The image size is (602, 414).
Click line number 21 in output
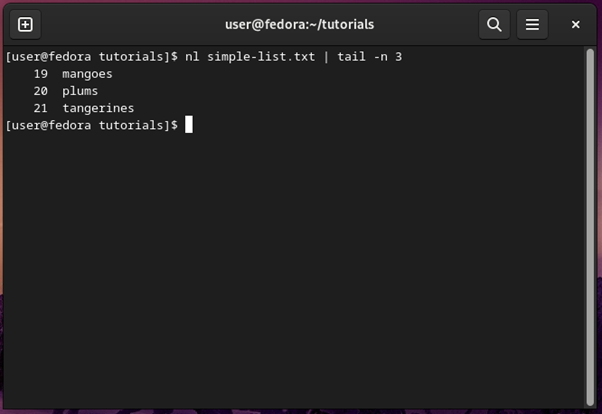pos(41,108)
